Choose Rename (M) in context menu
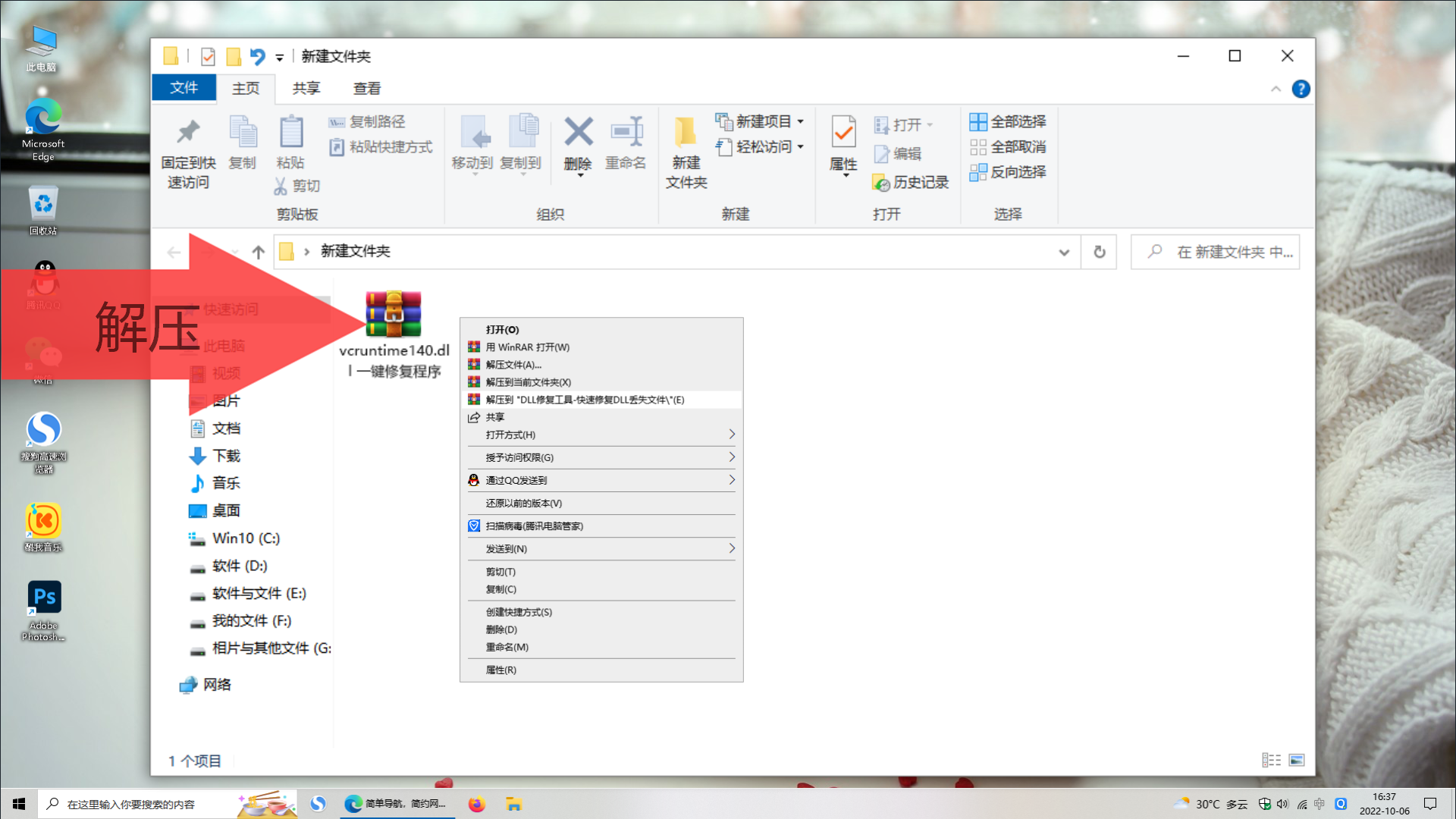 (x=601, y=647)
